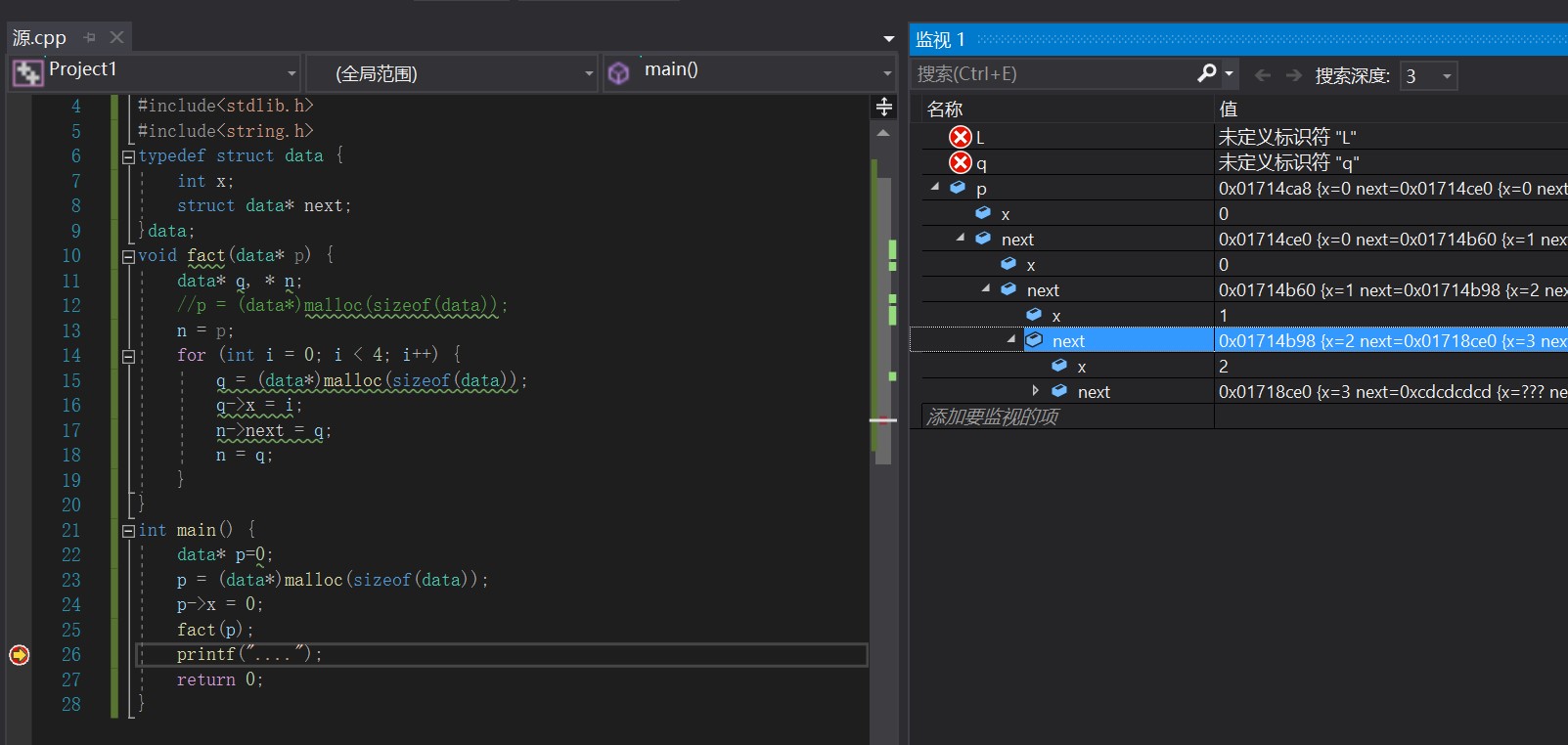This screenshot has width=1568, height=745.
Task: Collapse the selected next node 0x01714b98
Action: tap(1011, 339)
